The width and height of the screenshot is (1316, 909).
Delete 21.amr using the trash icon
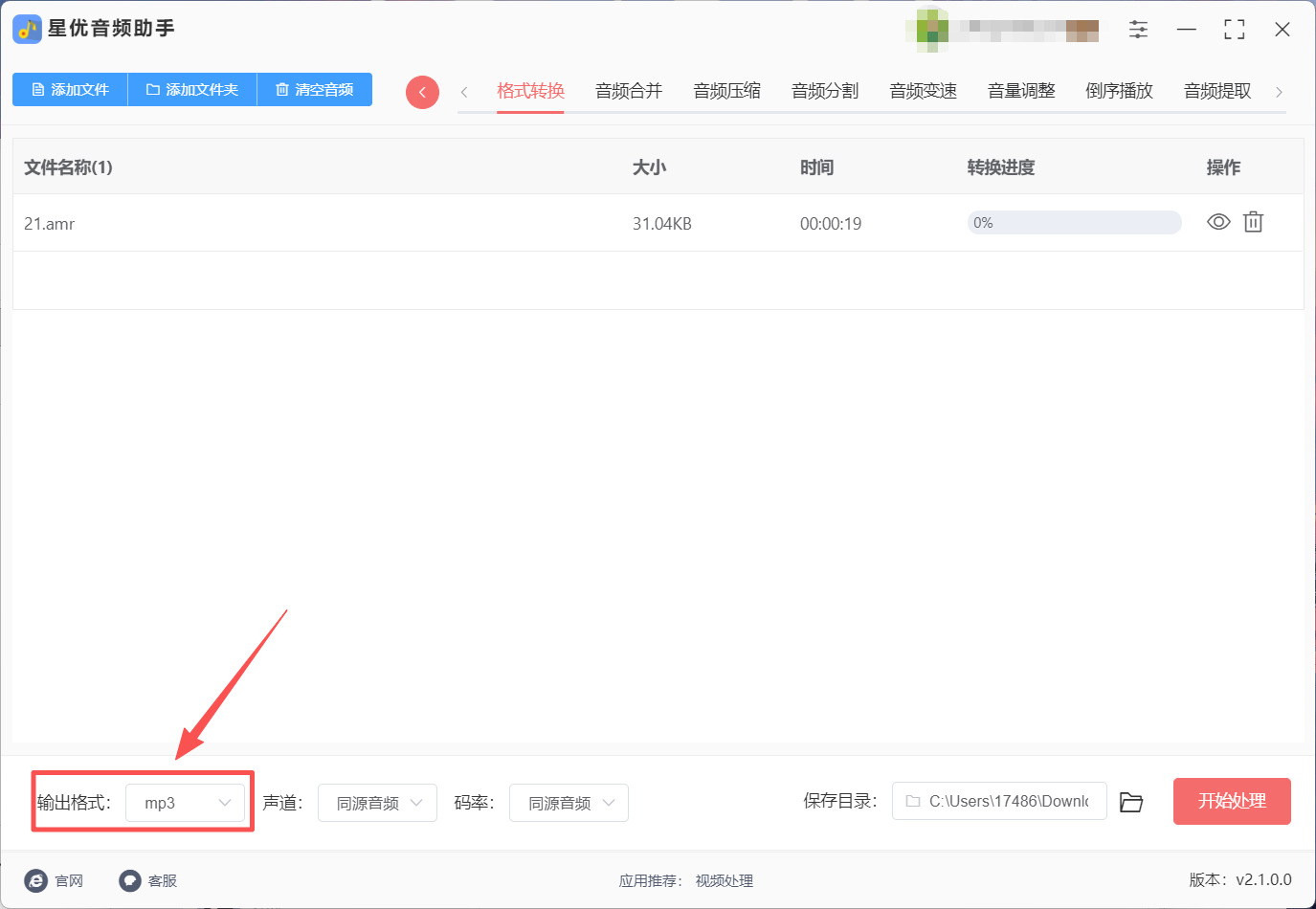(1253, 222)
